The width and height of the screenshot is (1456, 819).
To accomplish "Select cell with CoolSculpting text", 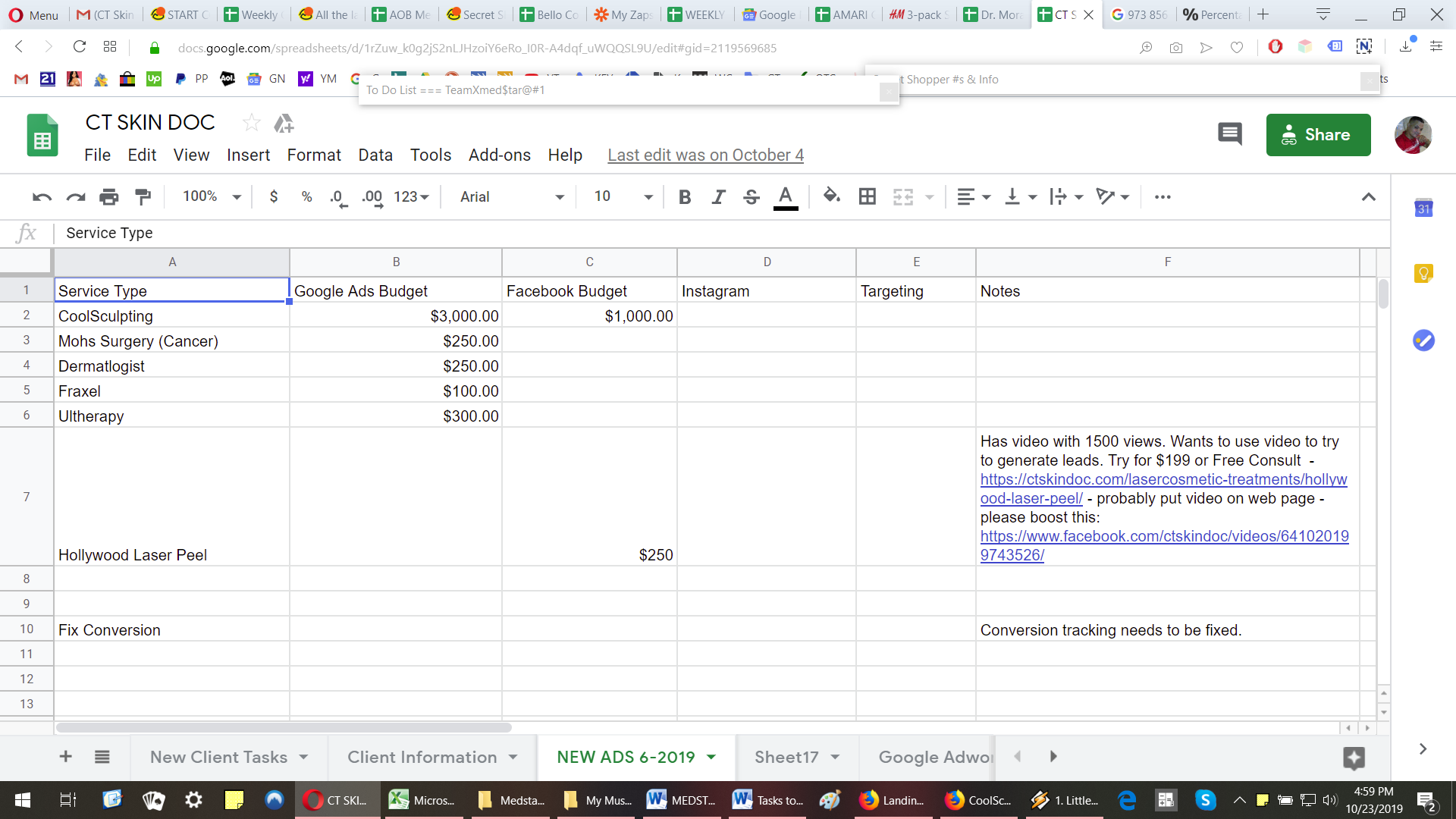I will (x=172, y=316).
